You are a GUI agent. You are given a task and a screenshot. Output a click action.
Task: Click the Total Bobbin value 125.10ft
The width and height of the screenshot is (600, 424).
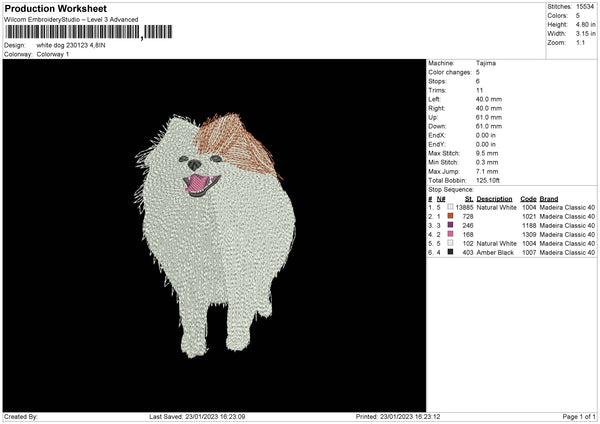coord(488,181)
